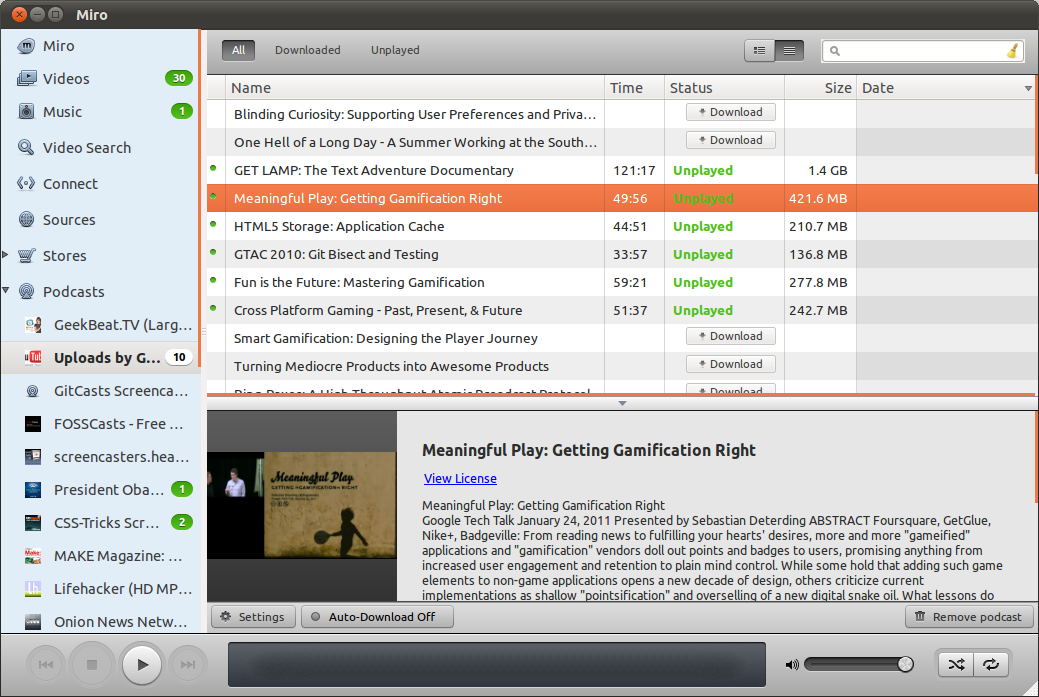This screenshot has width=1039, height=697.
Task: Select MAKE Magazine podcast icon
Action: pos(32,556)
